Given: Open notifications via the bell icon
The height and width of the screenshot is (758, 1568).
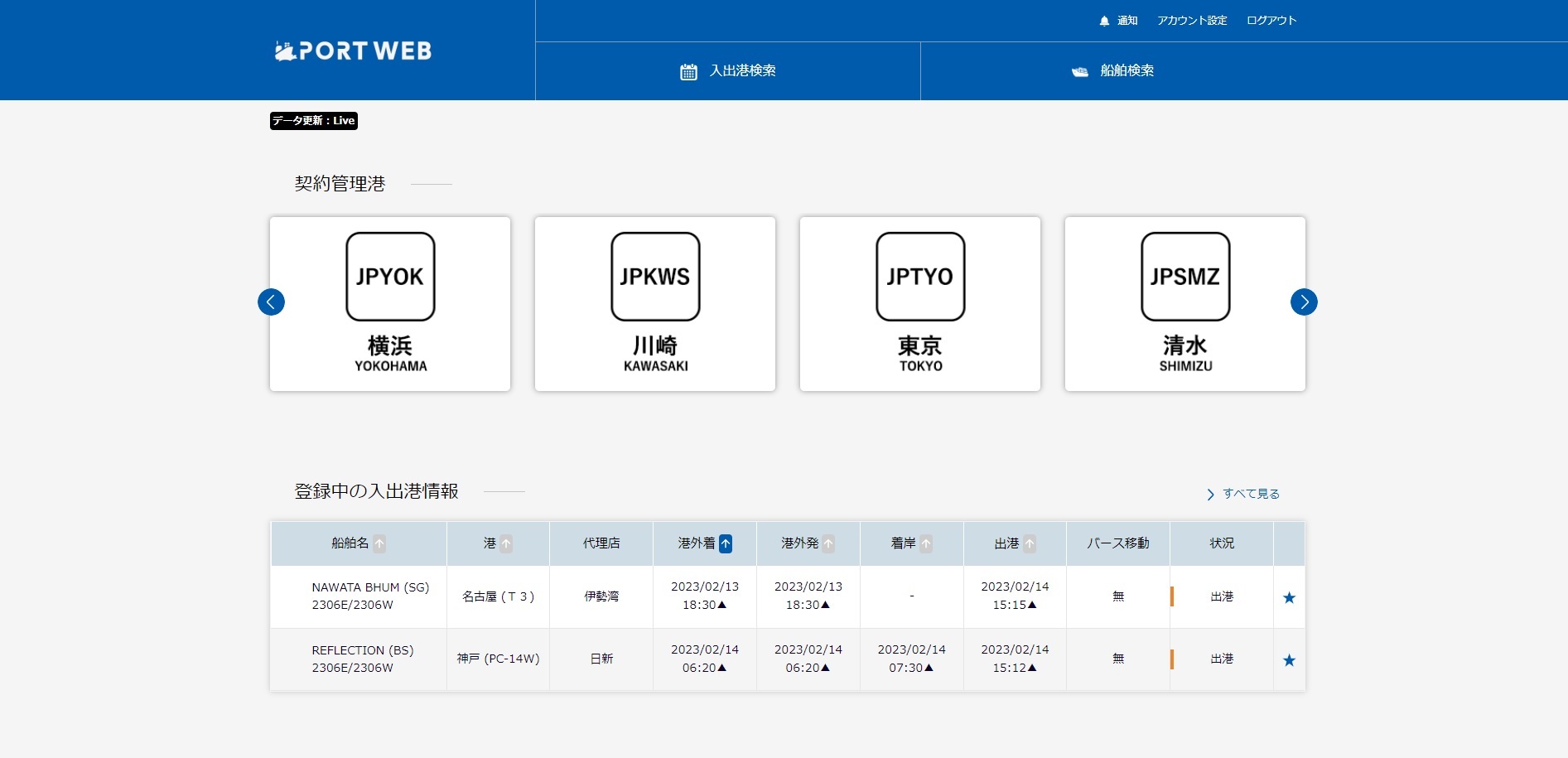Looking at the screenshot, I should click(x=1104, y=21).
